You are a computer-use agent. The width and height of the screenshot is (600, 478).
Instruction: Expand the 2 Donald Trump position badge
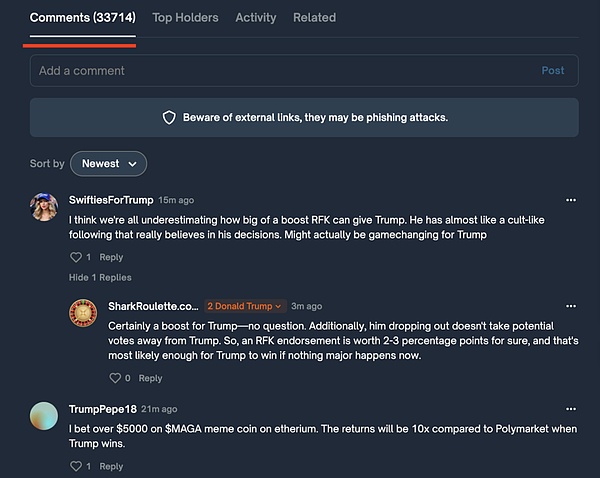245,306
